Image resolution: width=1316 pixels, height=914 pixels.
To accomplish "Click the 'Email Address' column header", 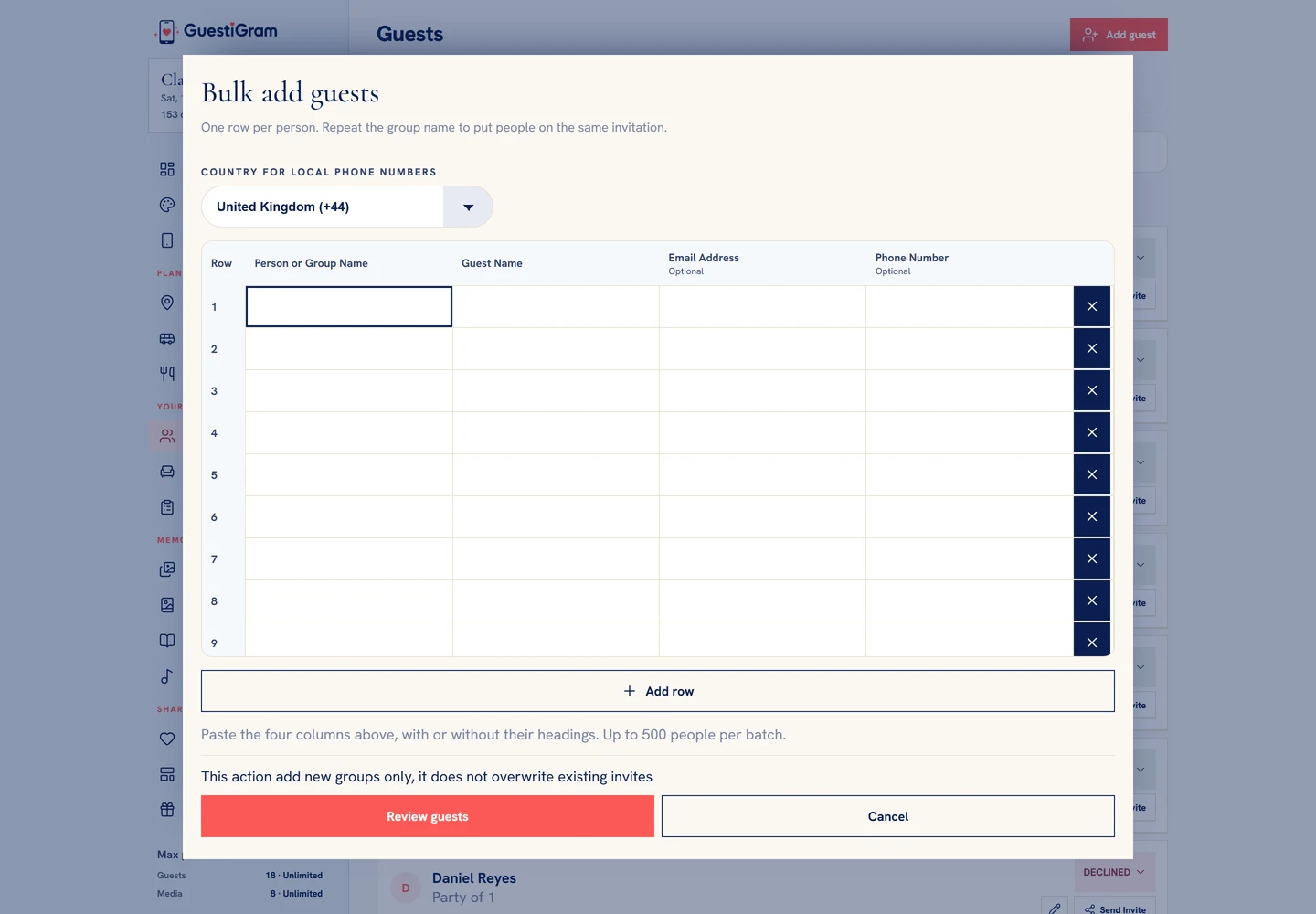I will [x=704, y=258].
